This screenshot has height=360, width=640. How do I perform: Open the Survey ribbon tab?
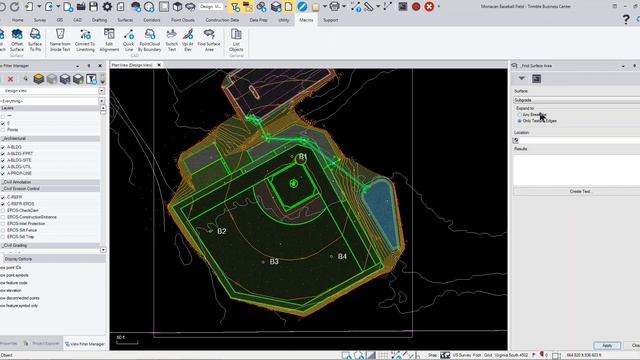click(40, 20)
